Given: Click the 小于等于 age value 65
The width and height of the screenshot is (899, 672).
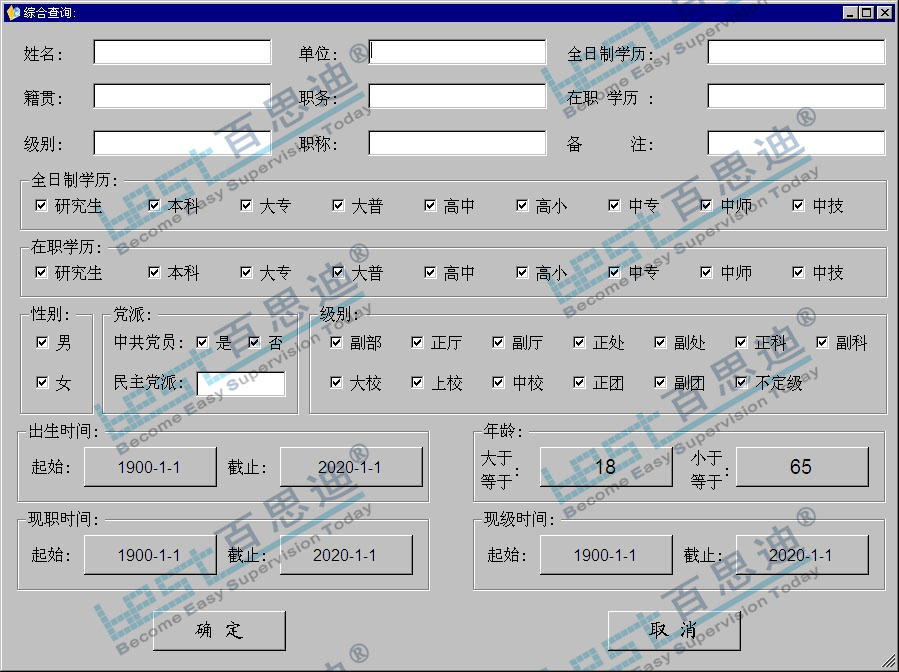Looking at the screenshot, I should coord(802,467).
